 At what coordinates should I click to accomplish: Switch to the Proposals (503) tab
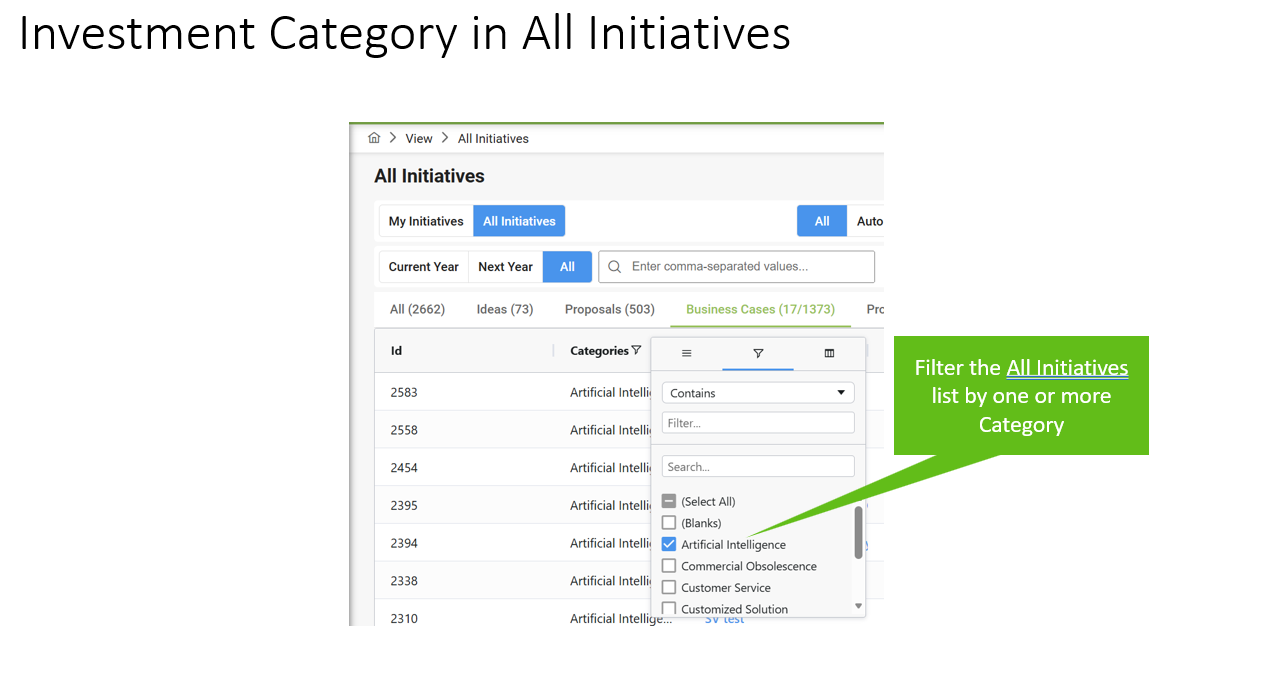click(x=610, y=309)
